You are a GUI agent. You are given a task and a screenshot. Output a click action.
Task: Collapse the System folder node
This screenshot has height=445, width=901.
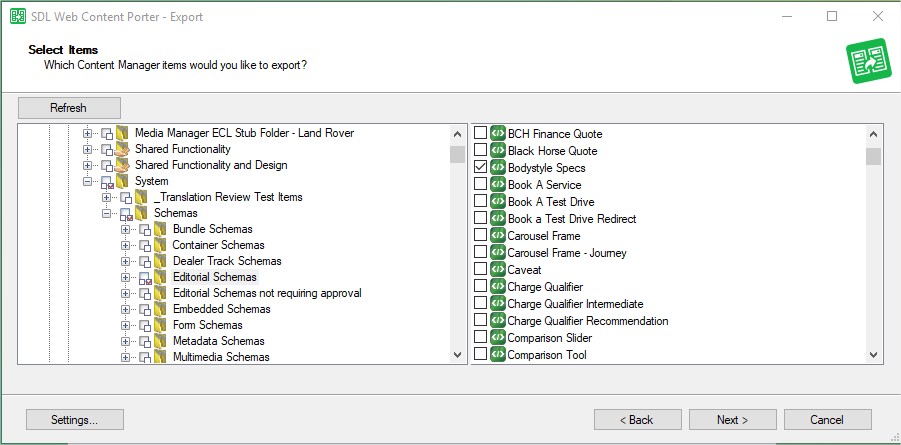(87, 181)
